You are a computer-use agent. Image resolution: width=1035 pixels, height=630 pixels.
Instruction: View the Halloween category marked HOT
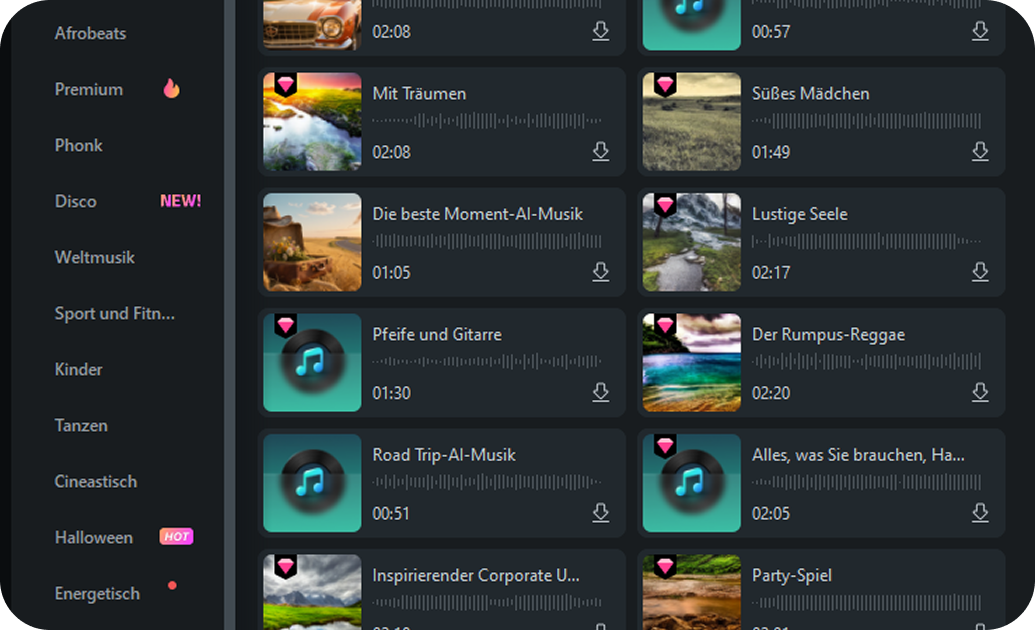[93, 537]
